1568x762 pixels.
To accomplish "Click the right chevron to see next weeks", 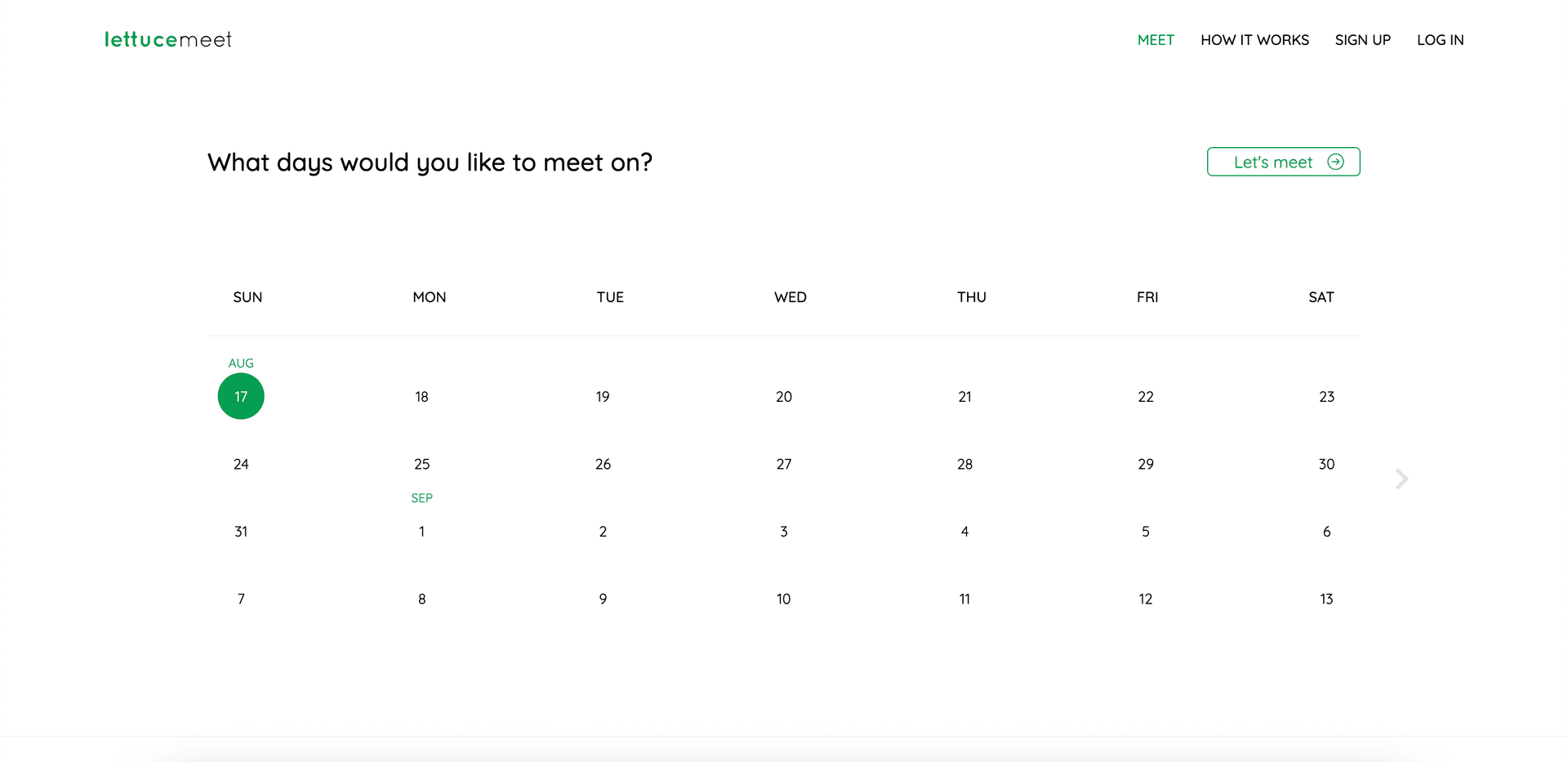I will point(1401,479).
